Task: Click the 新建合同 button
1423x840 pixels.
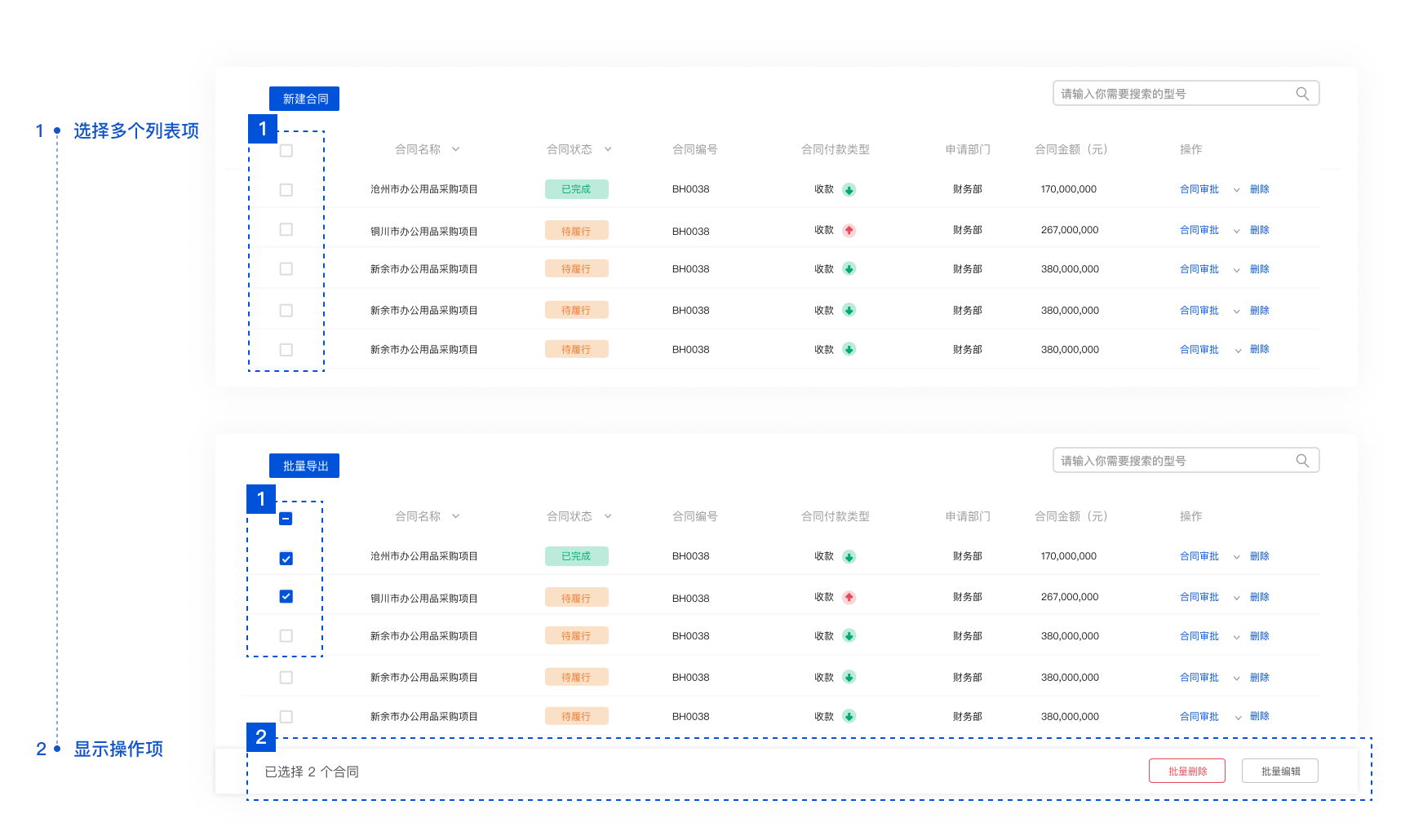Action: coord(304,99)
